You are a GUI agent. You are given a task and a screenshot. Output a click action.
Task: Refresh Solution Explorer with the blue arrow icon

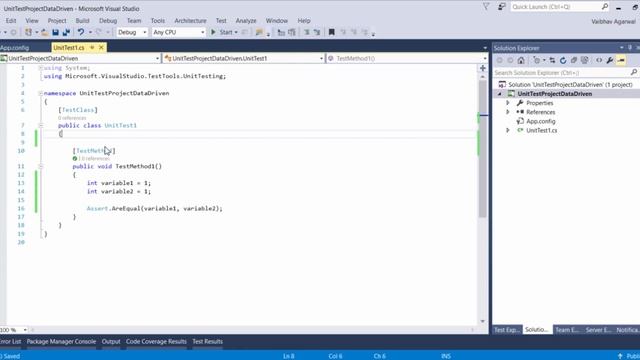(563, 60)
